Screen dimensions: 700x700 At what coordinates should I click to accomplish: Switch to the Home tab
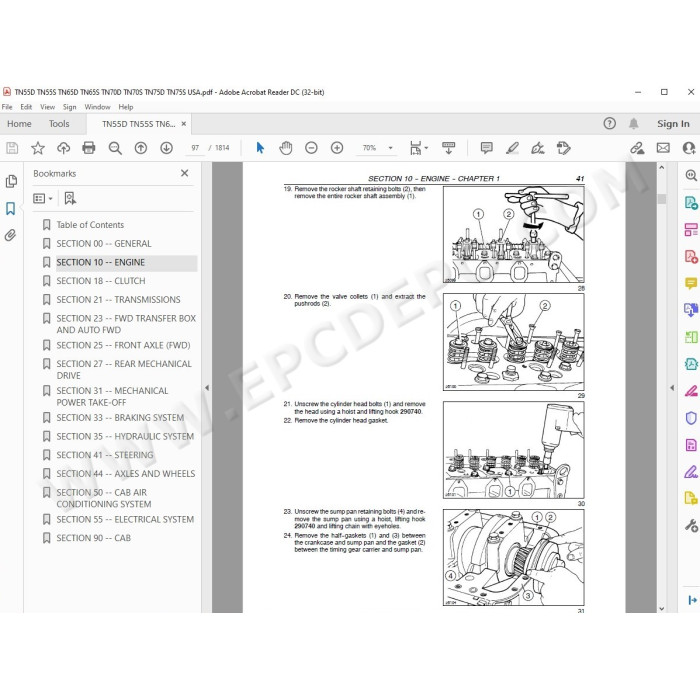click(19, 124)
